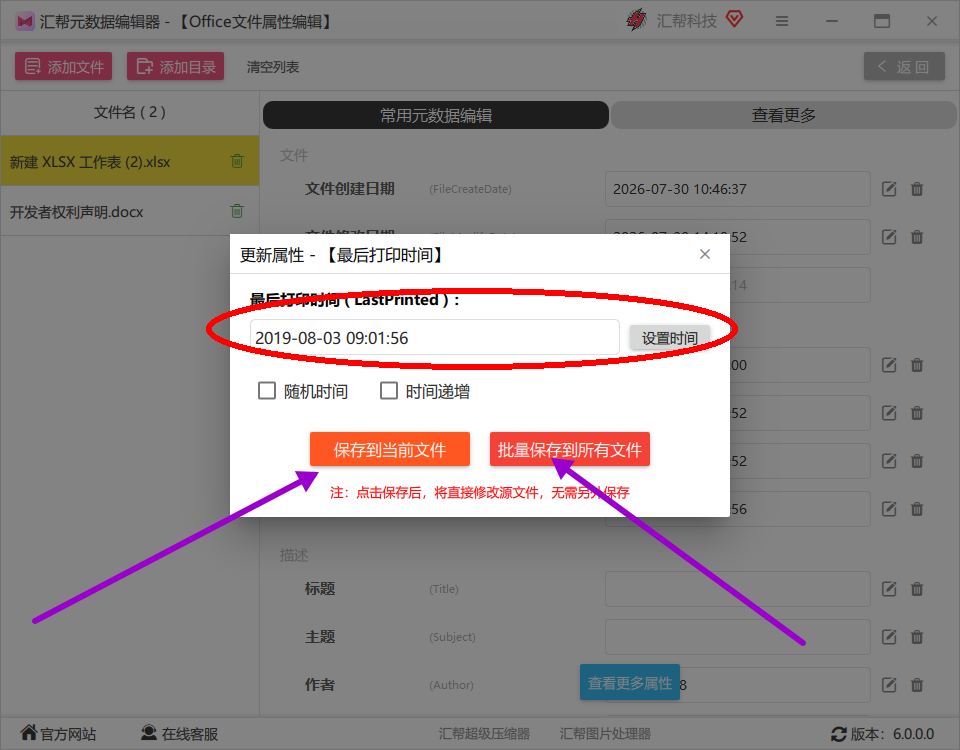Click the 设置时间 button
This screenshot has height=750, width=960.
(670, 338)
